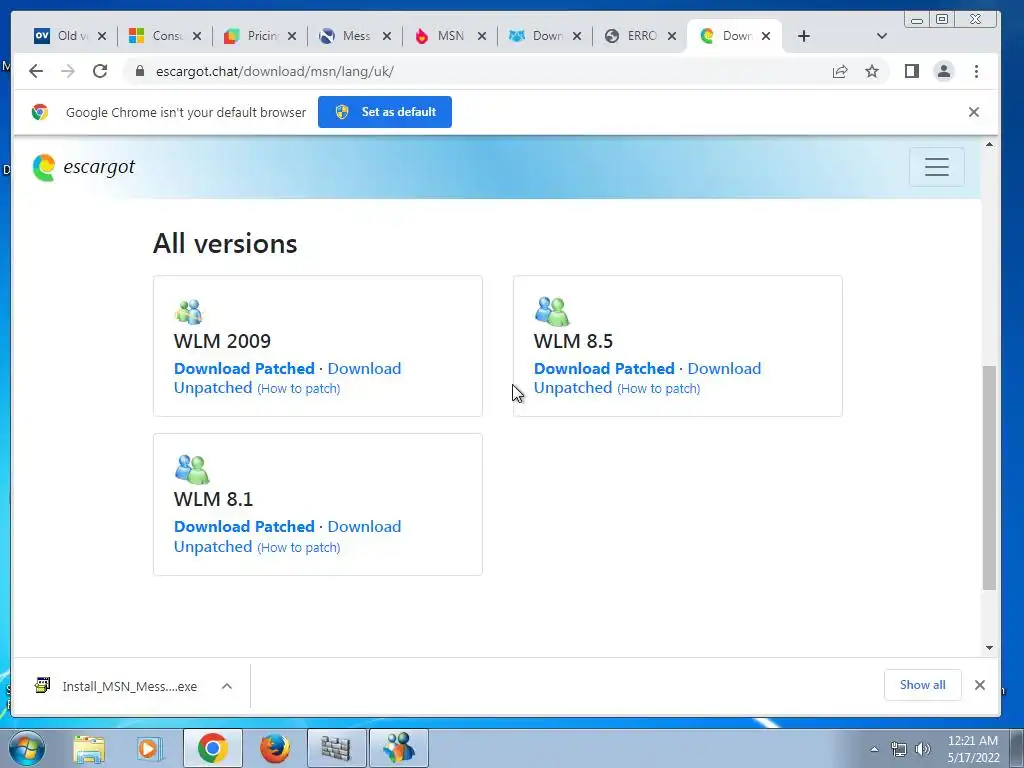This screenshot has height=768, width=1024.
Task: Dismiss the default browser infobar
Action: point(974,112)
